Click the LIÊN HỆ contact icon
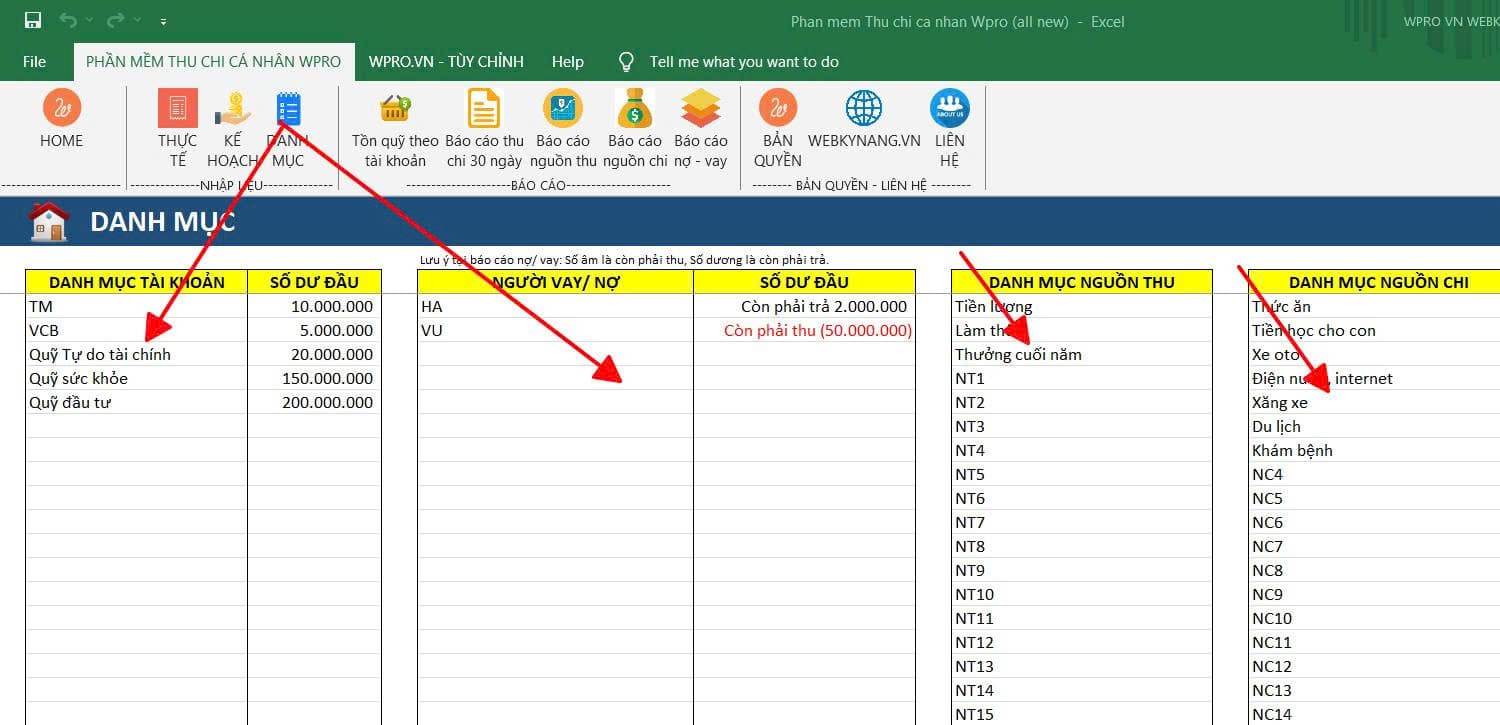 coord(949,108)
